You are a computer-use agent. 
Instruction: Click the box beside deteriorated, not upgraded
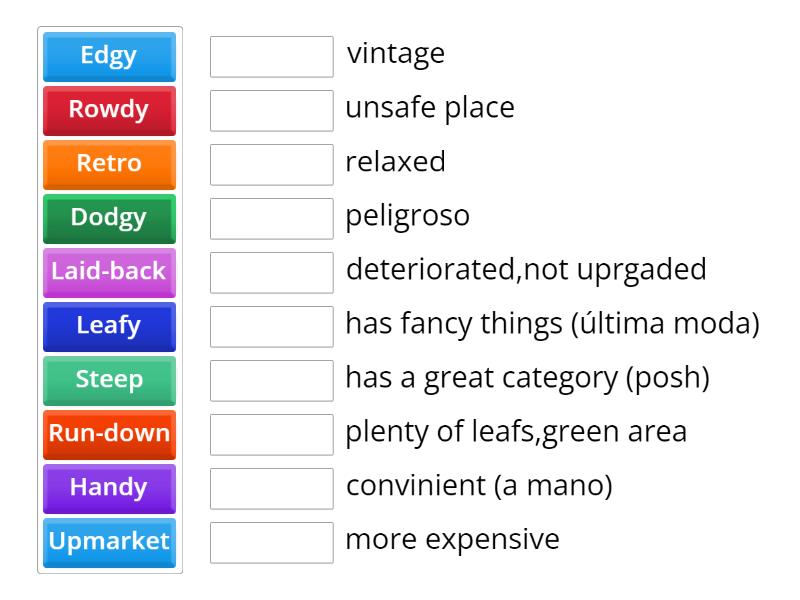click(271, 272)
